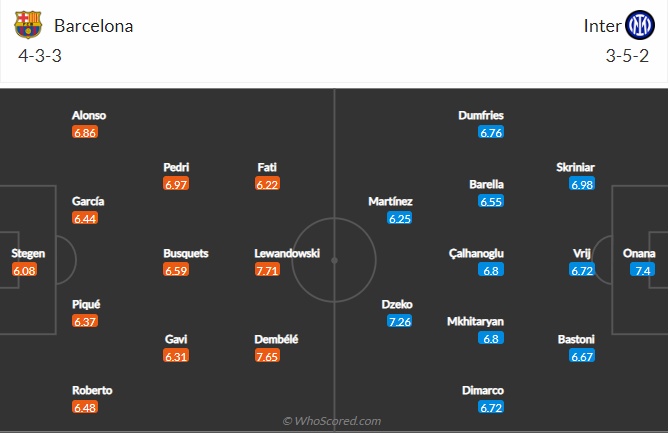Open the Inter team name link
Screen dimensions: 669x433
601,26
